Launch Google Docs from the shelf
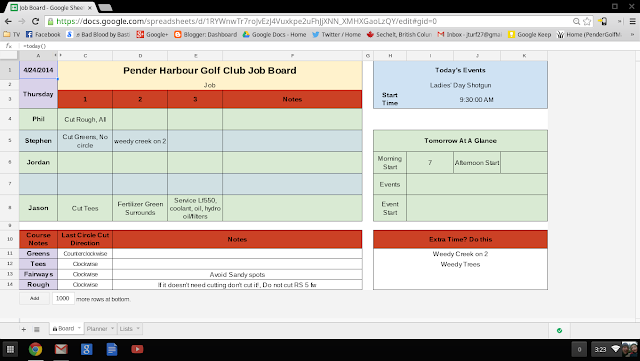Image resolution: width=640 pixels, height=361 pixels. point(112,349)
